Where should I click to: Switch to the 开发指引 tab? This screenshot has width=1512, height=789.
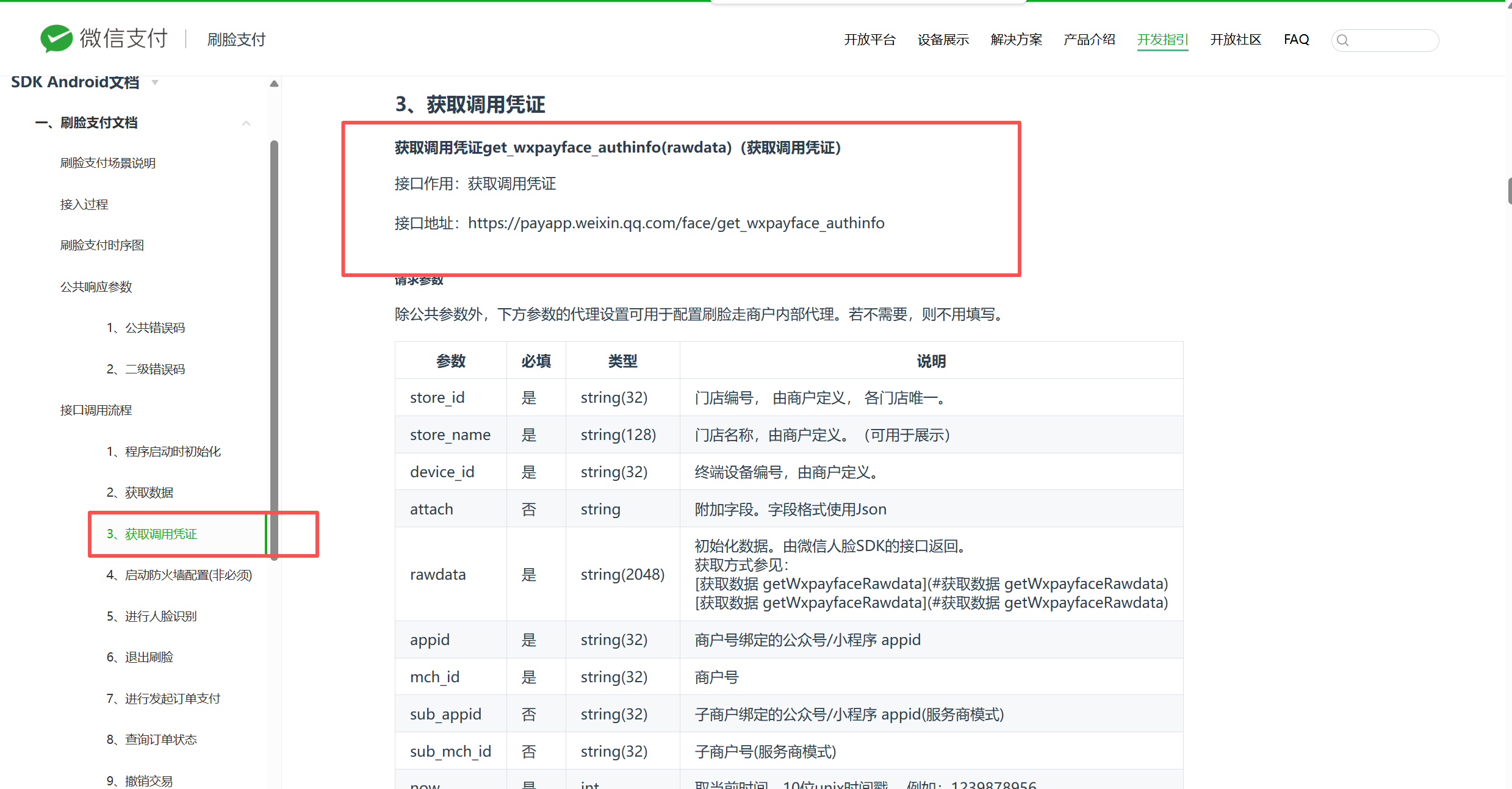[x=1162, y=40]
